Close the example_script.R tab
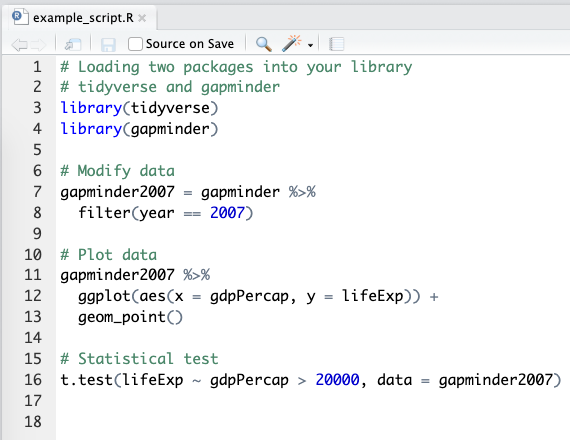570x440 pixels. tap(142, 18)
